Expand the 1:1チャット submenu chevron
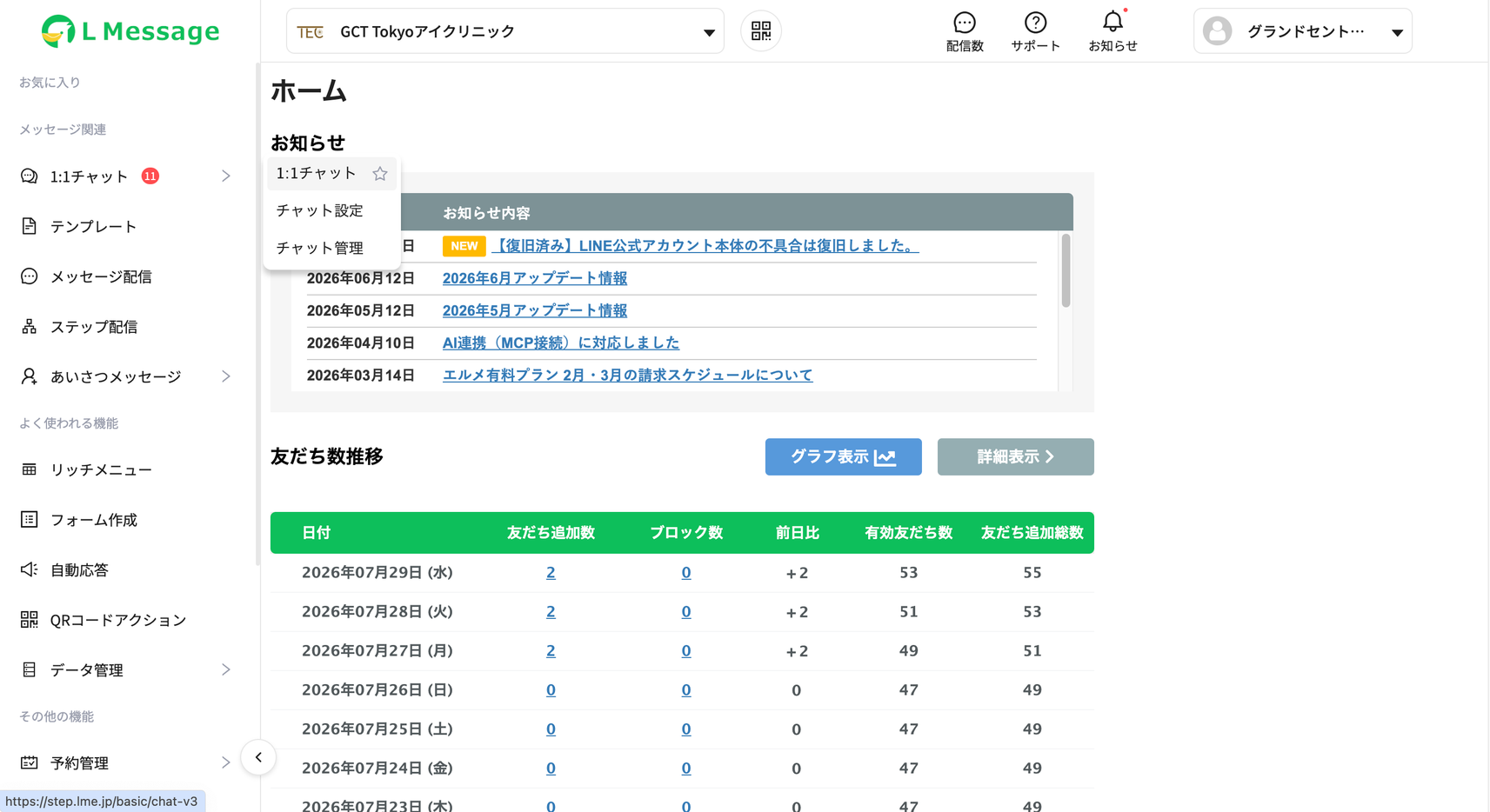The width and height of the screenshot is (1490, 812). coord(226,176)
